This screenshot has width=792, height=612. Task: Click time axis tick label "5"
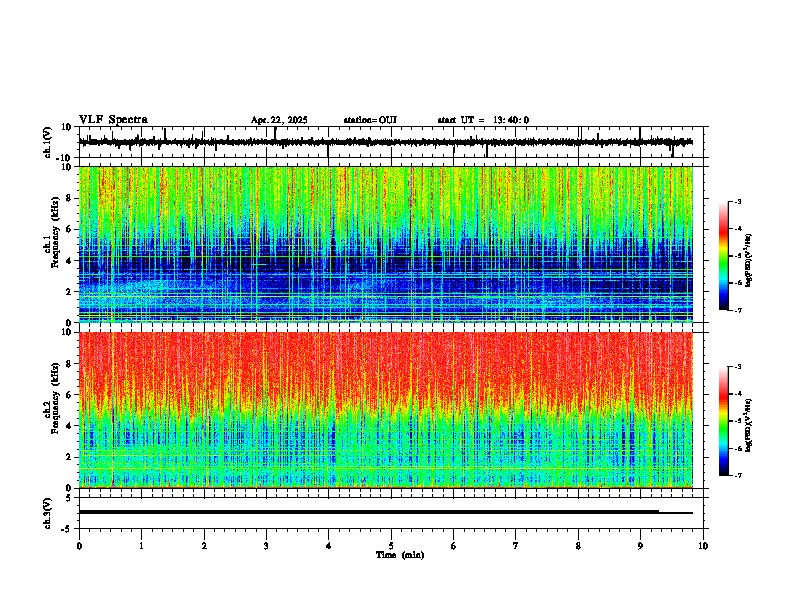pyautogui.click(x=391, y=546)
